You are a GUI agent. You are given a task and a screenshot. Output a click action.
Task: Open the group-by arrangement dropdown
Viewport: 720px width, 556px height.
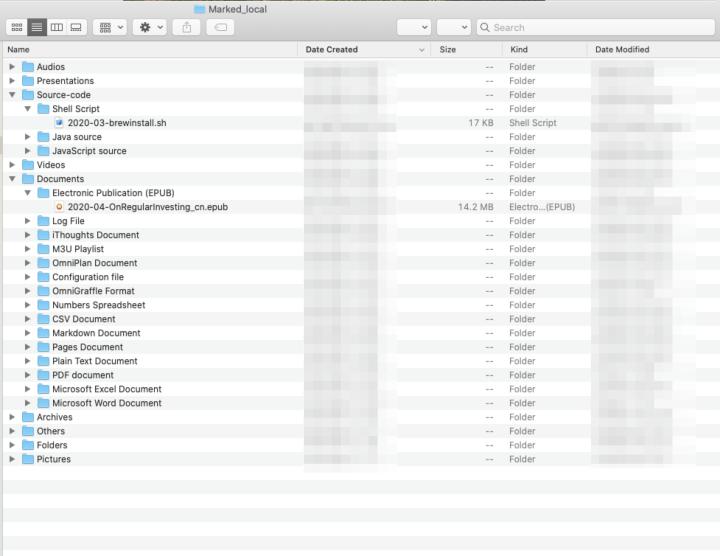click(110, 28)
